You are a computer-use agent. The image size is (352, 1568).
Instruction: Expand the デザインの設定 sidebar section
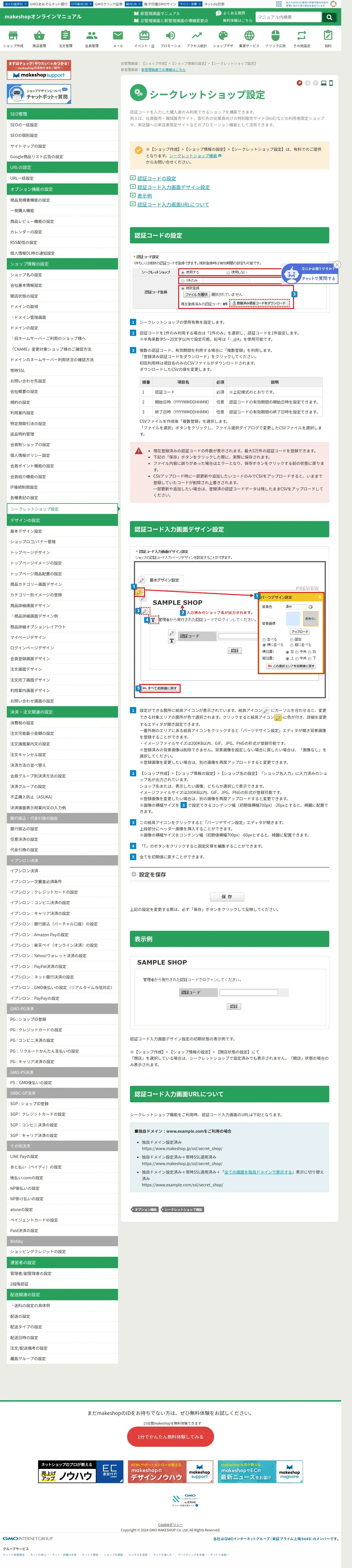click(x=62, y=520)
